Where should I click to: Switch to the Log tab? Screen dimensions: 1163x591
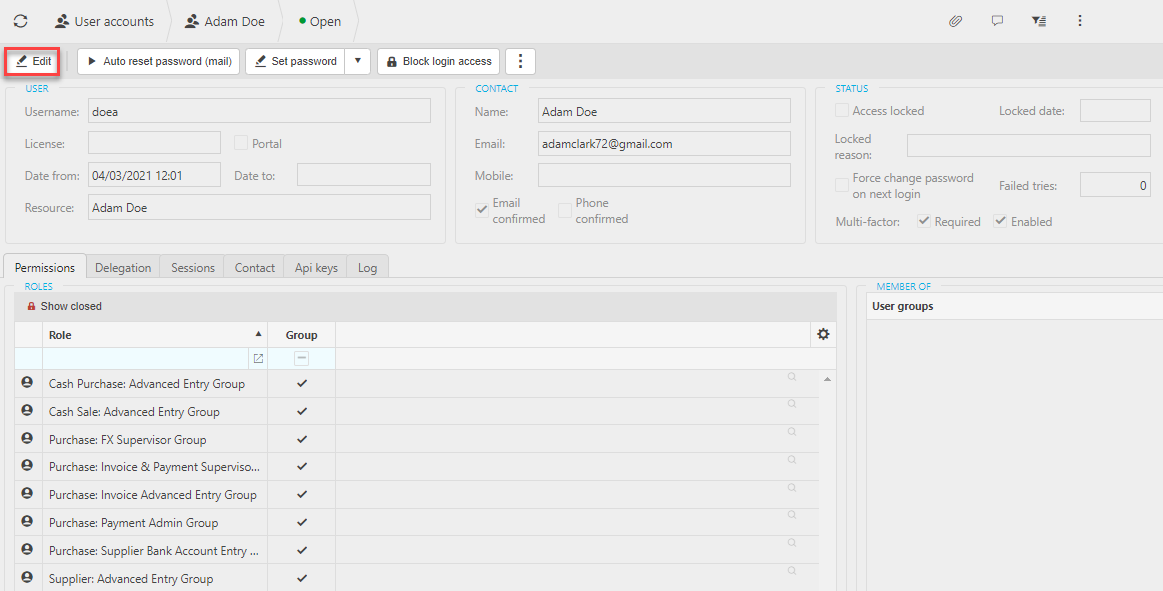(x=367, y=268)
